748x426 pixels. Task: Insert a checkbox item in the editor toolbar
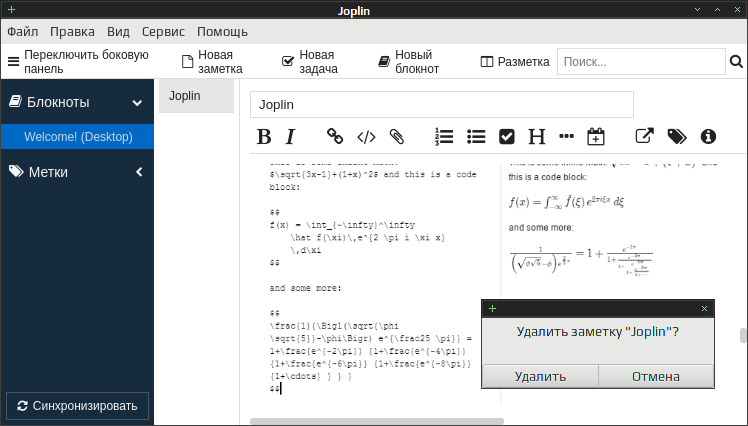click(507, 137)
